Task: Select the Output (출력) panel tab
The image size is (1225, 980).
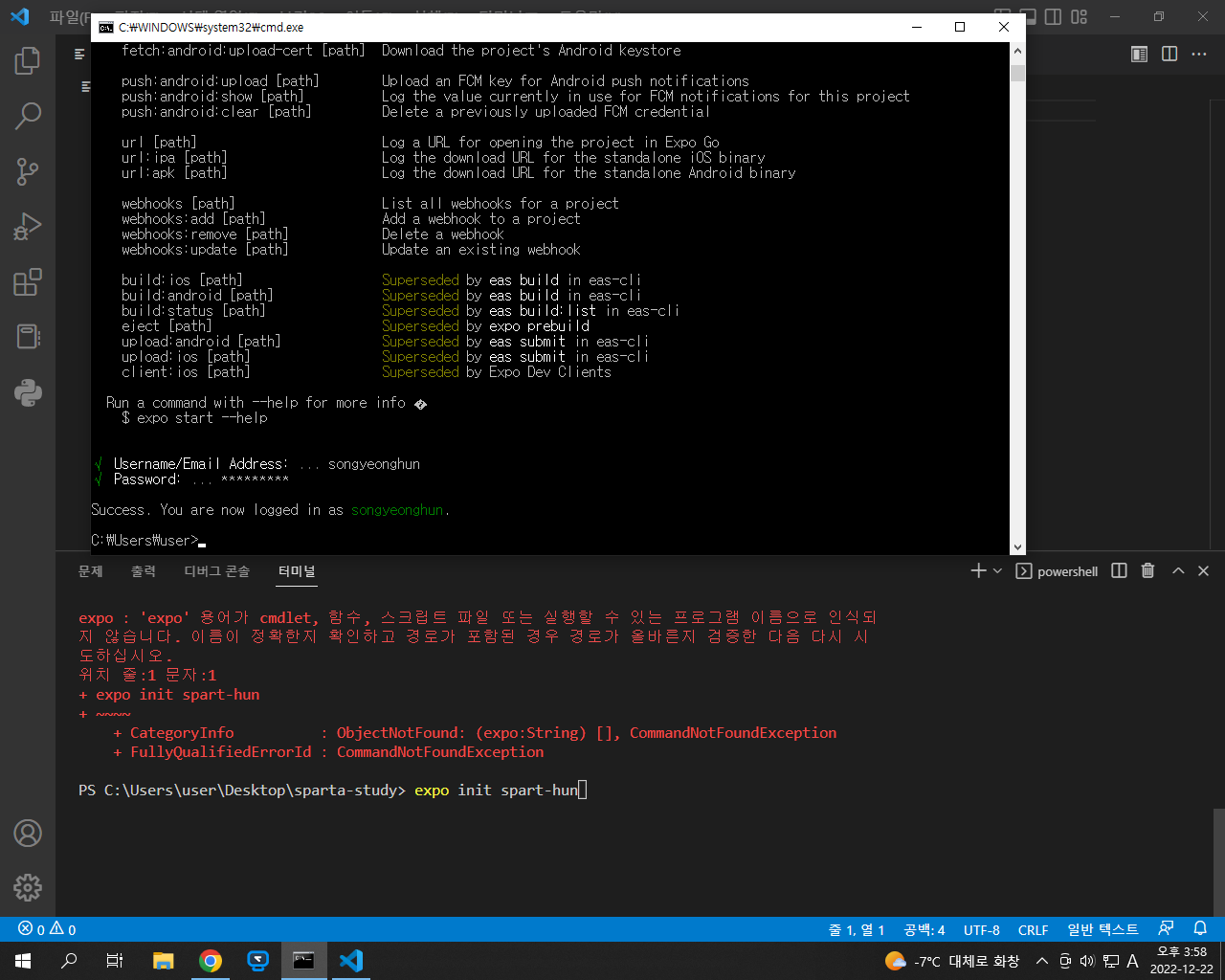Action: (144, 571)
